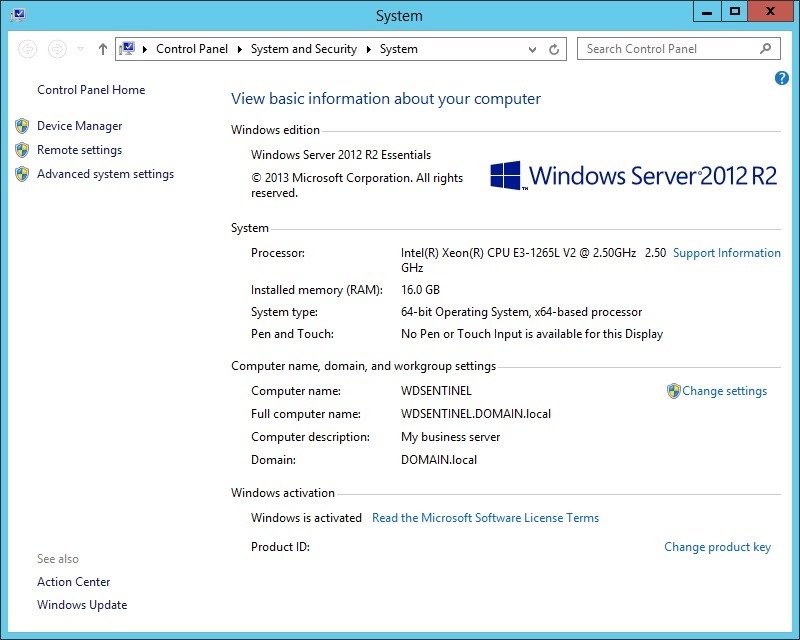Click the Back navigation arrow

[28, 49]
